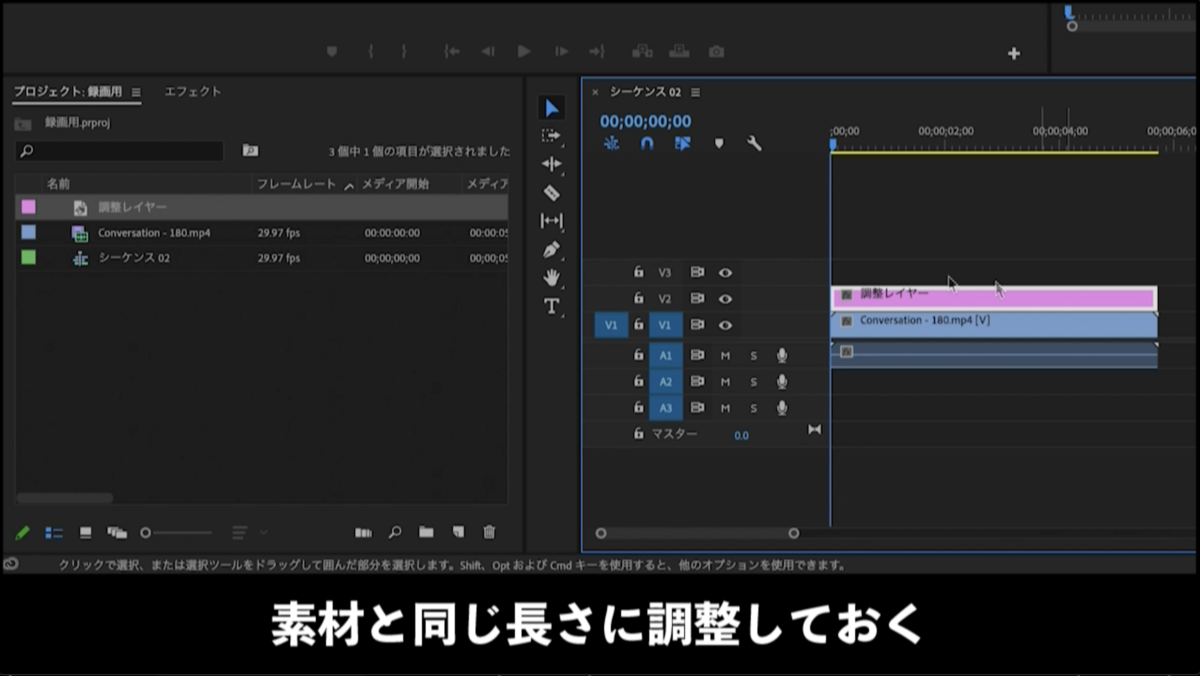Image resolution: width=1200 pixels, height=676 pixels.
Task: Click the New Item icon
Action: tap(458, 533)
